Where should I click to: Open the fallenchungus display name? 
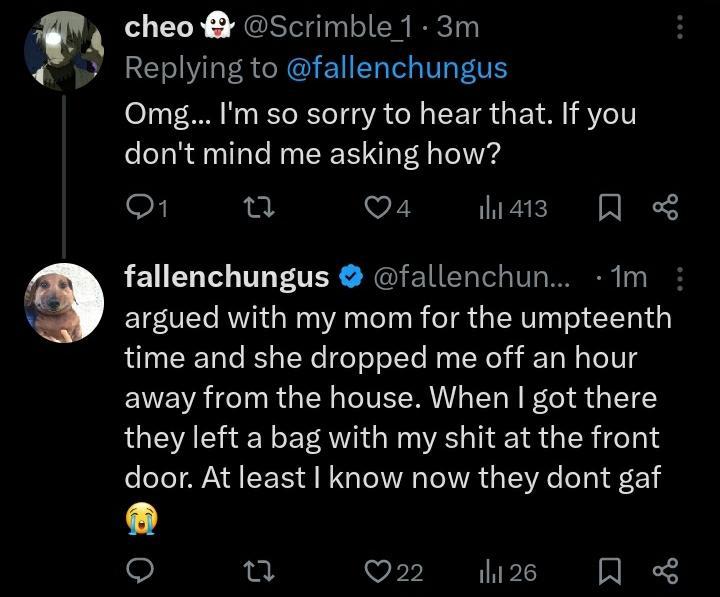[x=226, y=277]
